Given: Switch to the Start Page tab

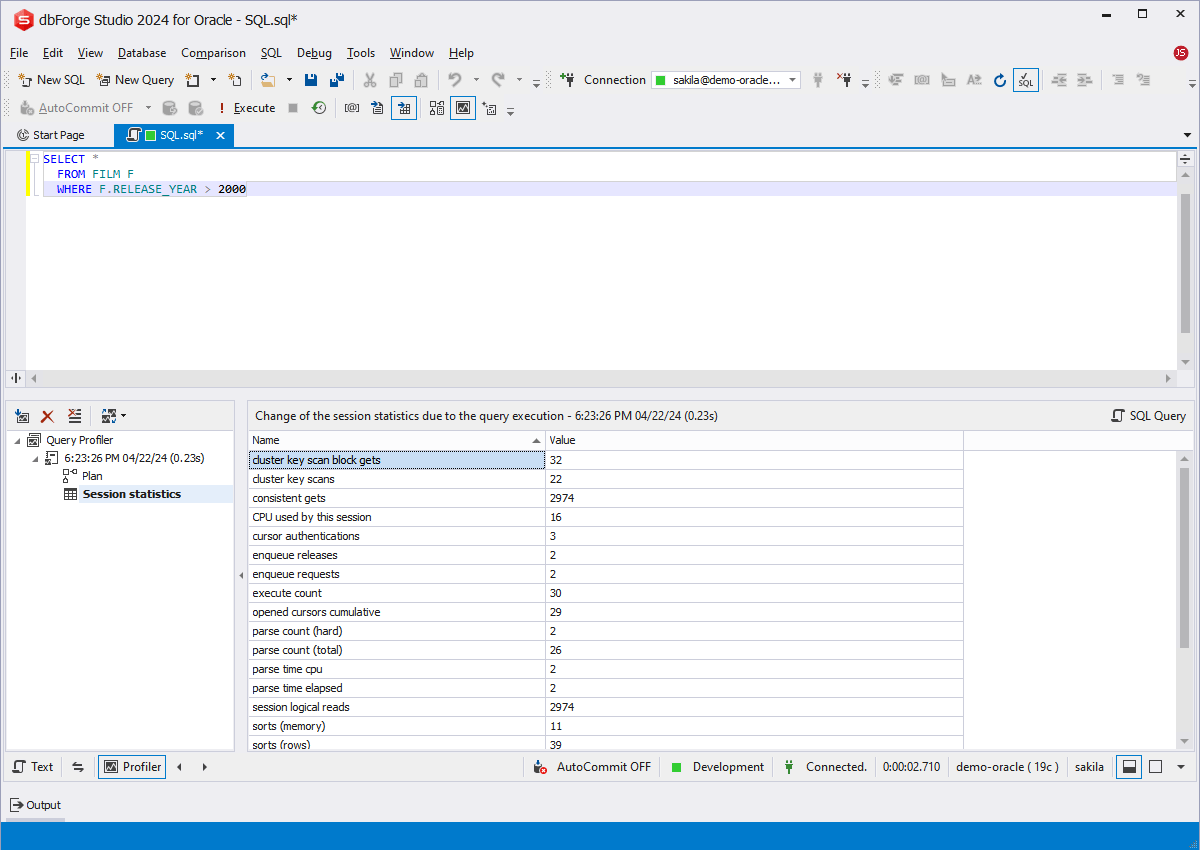Looking at the screenshot, I should [57, 134].
